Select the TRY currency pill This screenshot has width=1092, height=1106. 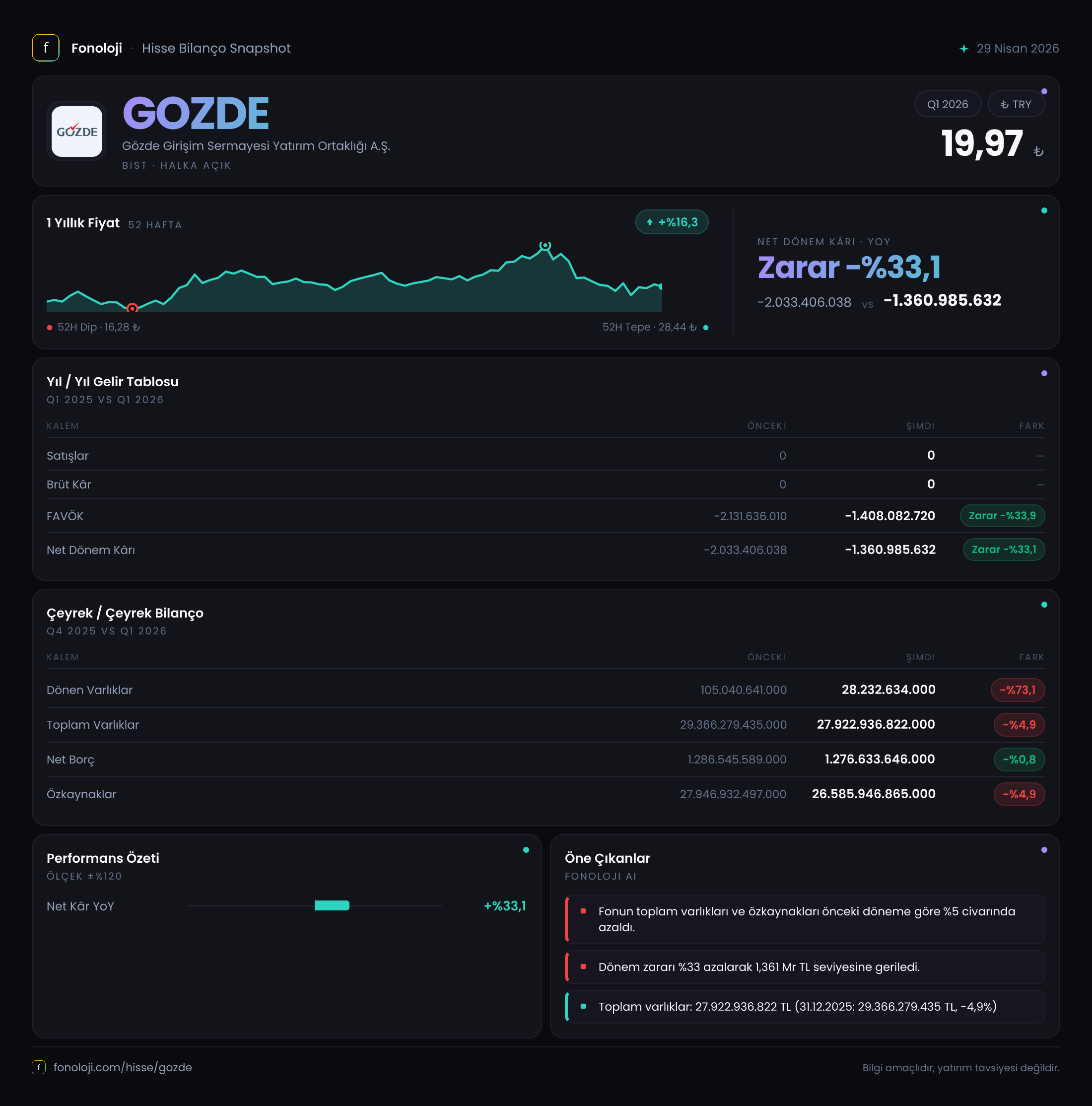[x=1016, y=104]
